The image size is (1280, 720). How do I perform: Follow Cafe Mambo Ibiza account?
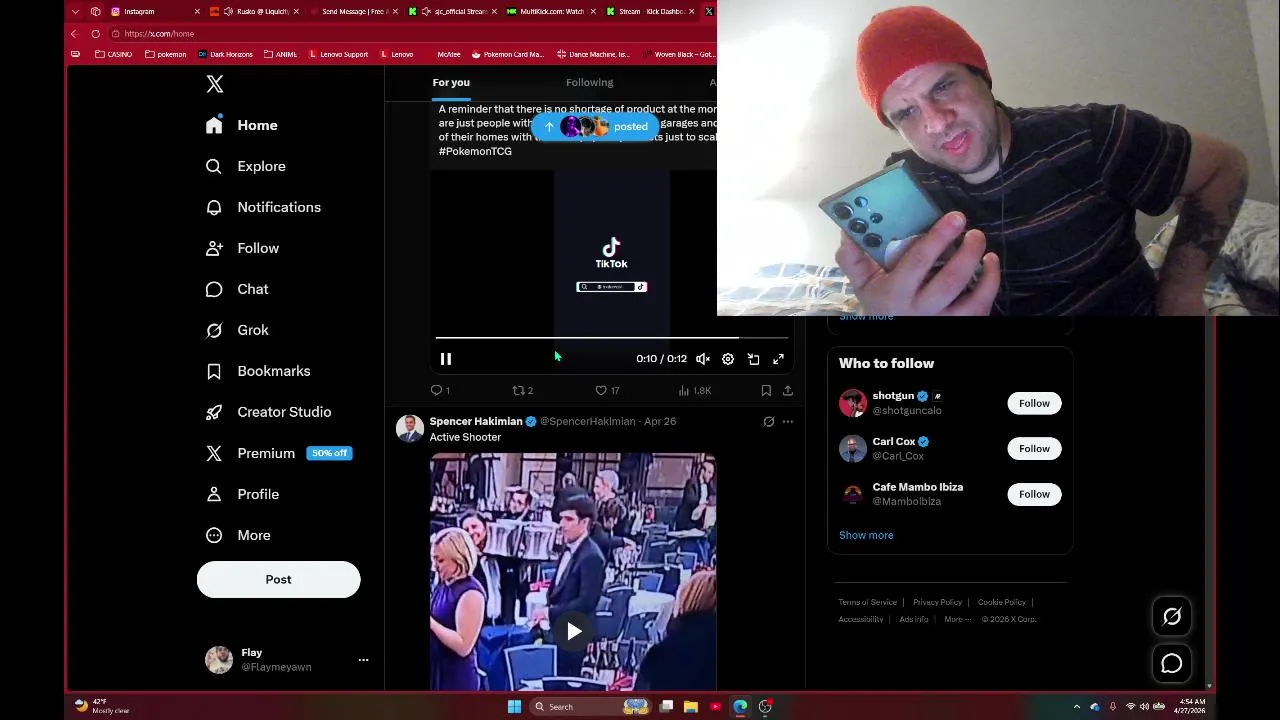(1034, 494)
